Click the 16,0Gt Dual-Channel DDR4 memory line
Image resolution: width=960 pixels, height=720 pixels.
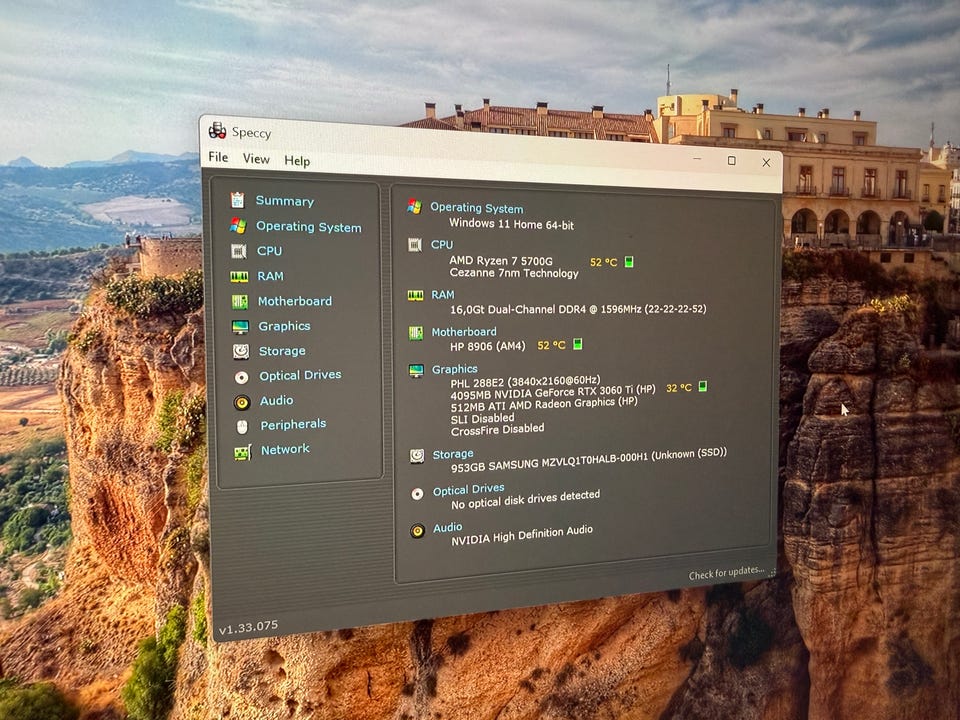(x=578, y=309)
